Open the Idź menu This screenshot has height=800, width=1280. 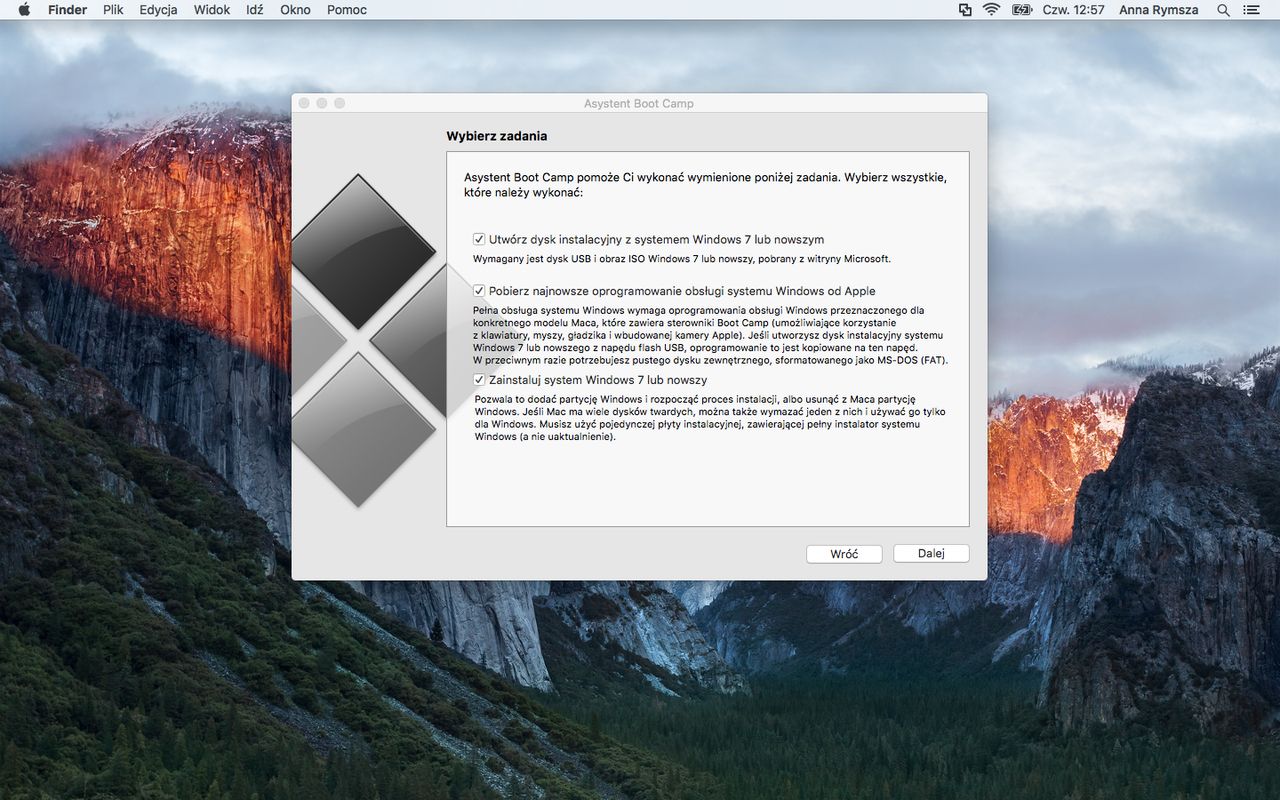254,10
